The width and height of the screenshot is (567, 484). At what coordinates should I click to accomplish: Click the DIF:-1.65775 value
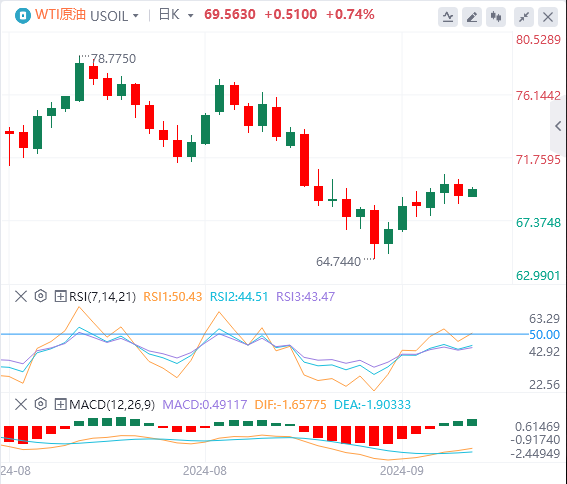[x=290, y=404]
